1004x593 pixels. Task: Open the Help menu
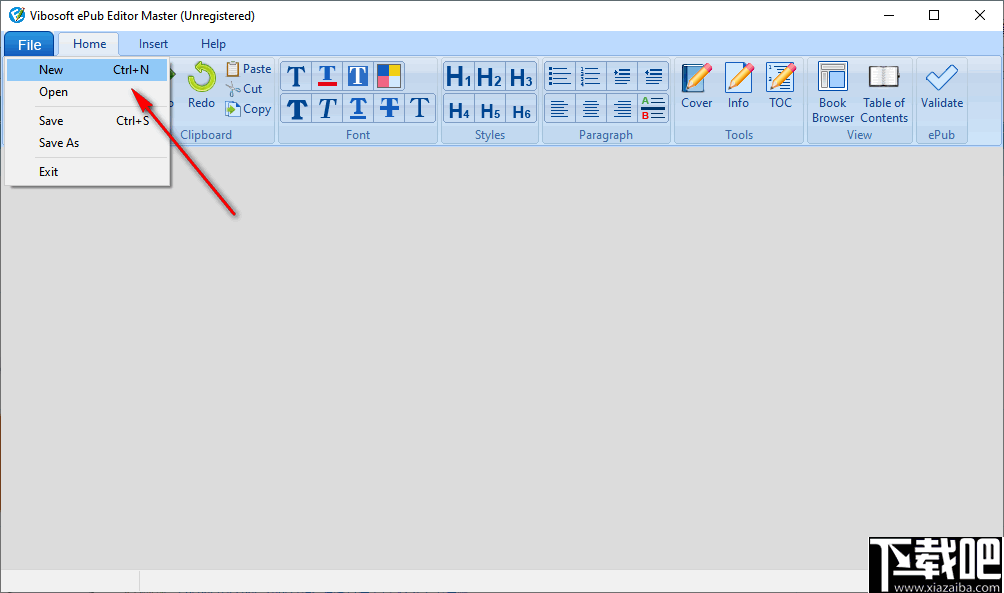coord(213,43)
